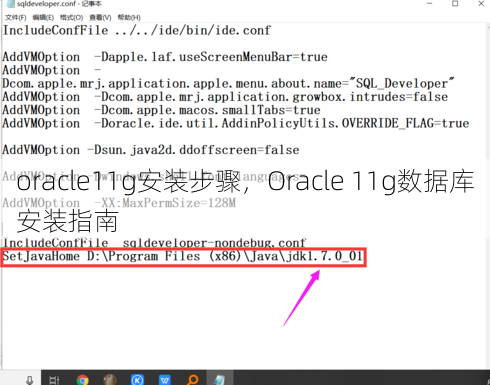The height and width of the screenshot is (385, 490).
Task: Click the growbox.intrudes=false line
Action: click(225, 97)
